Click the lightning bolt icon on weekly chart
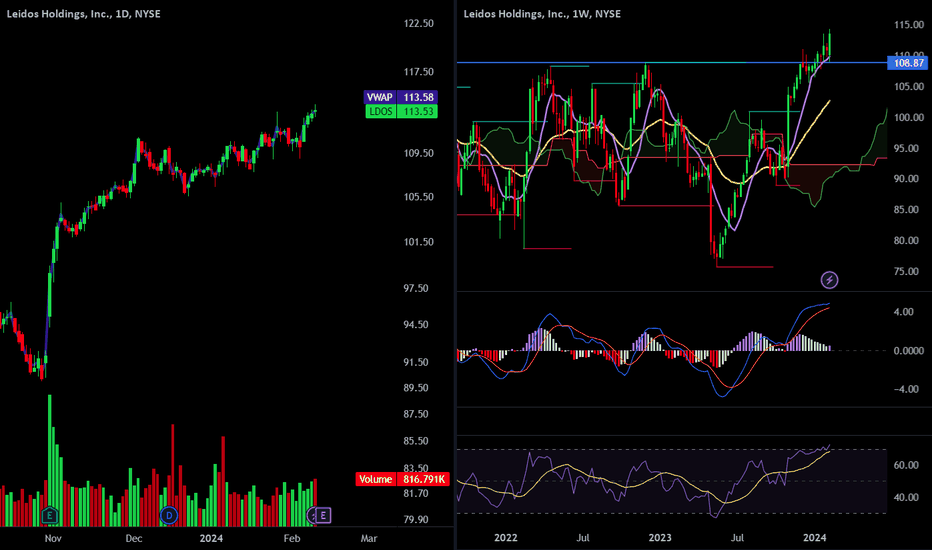 point(829,279)
